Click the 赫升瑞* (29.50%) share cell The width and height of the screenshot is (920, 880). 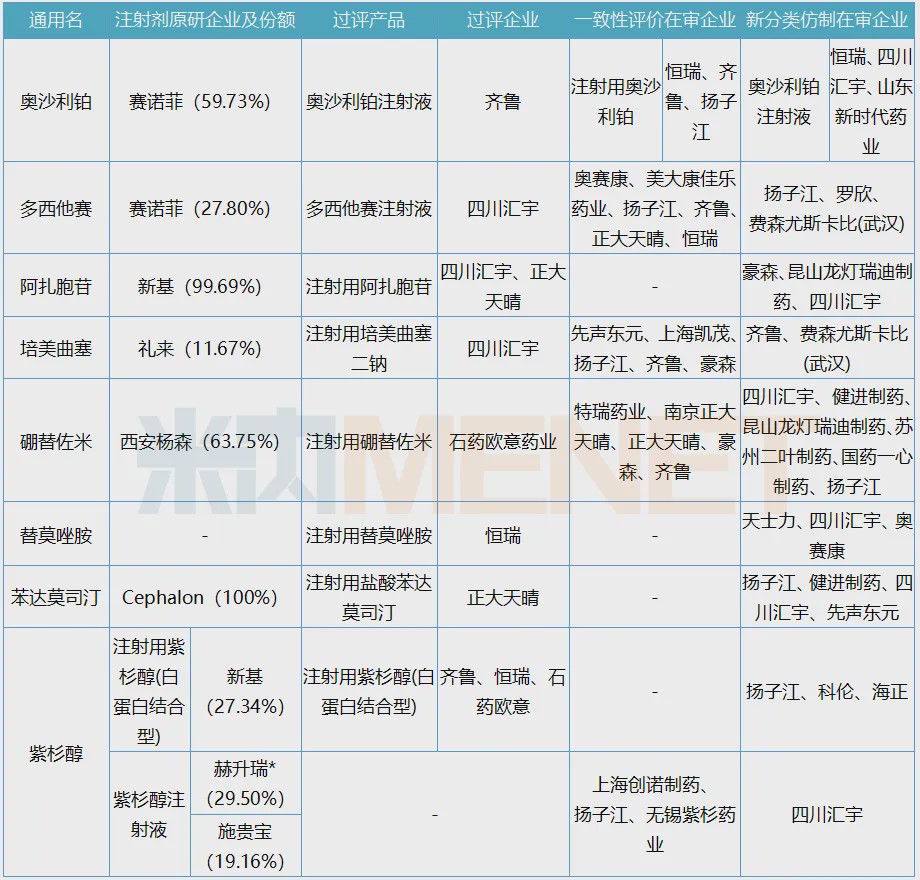click(x=246, y=783)
